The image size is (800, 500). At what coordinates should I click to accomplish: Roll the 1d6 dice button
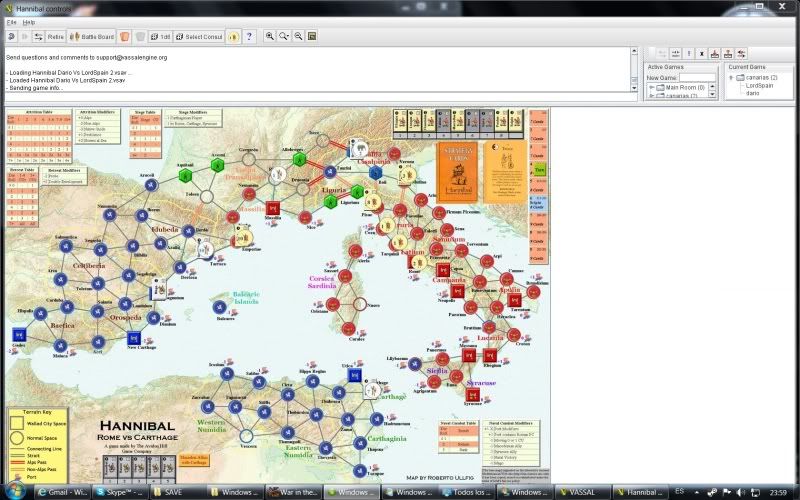[160, 36]
